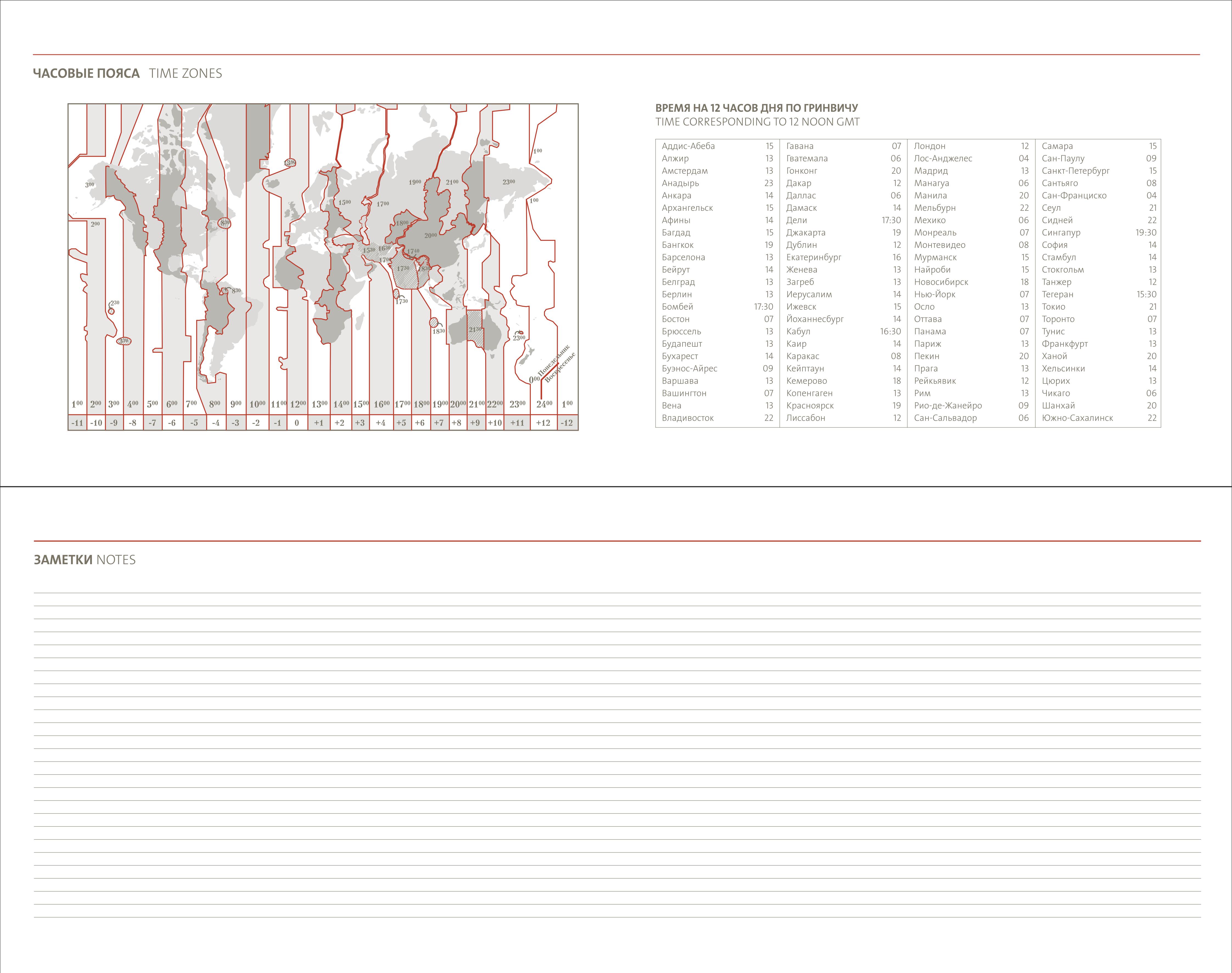Click the "Монтевидео" entry
The height and width of the screenshot is (973, 1232).
click(940, 245)
